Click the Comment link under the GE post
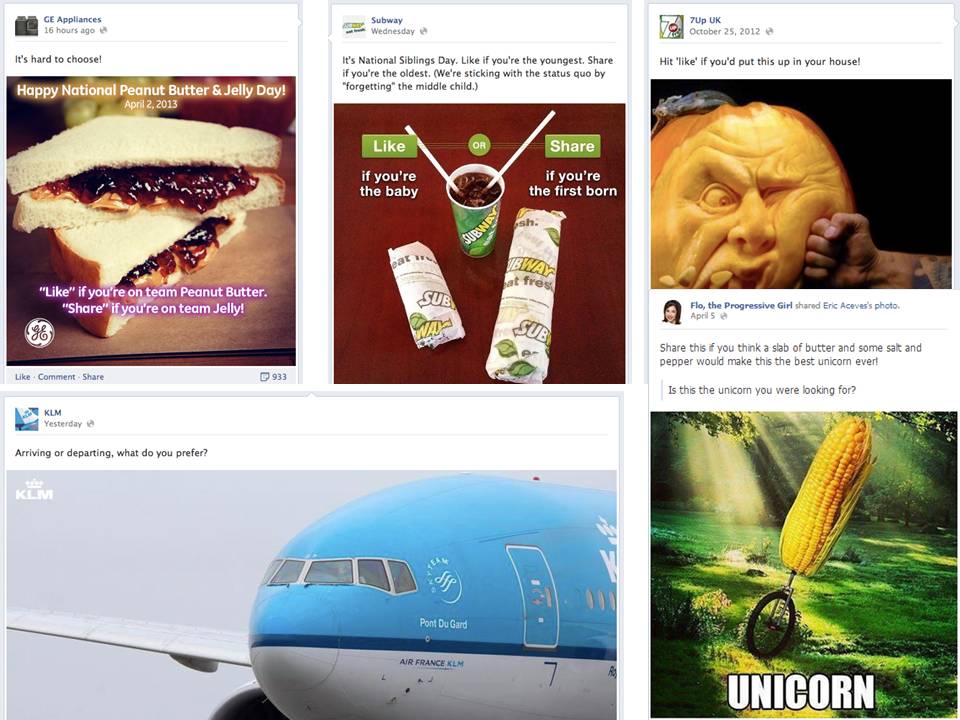Viewport: 960px width, 720px height. (56, 377)
